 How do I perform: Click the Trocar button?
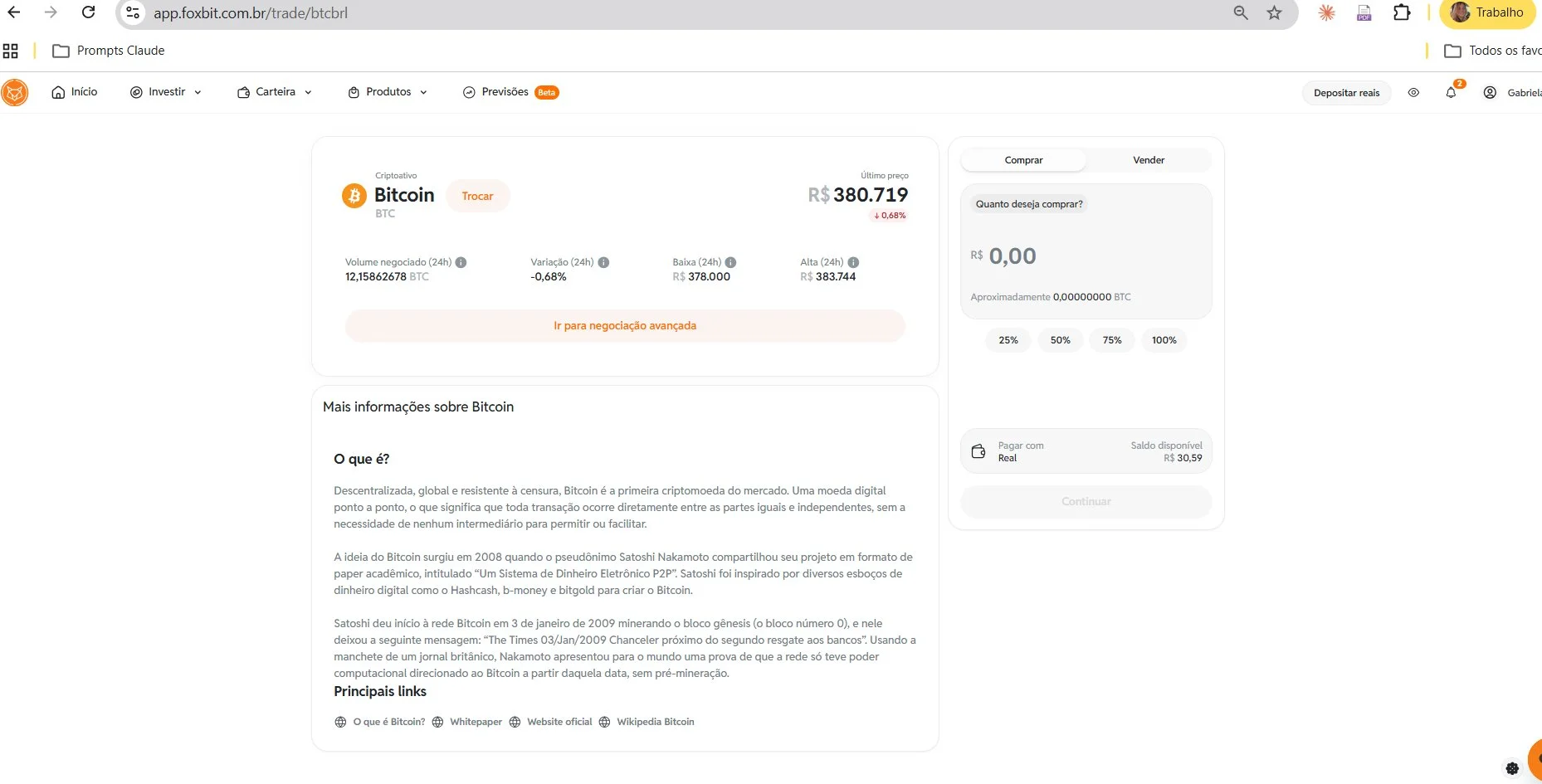(477, 196)
